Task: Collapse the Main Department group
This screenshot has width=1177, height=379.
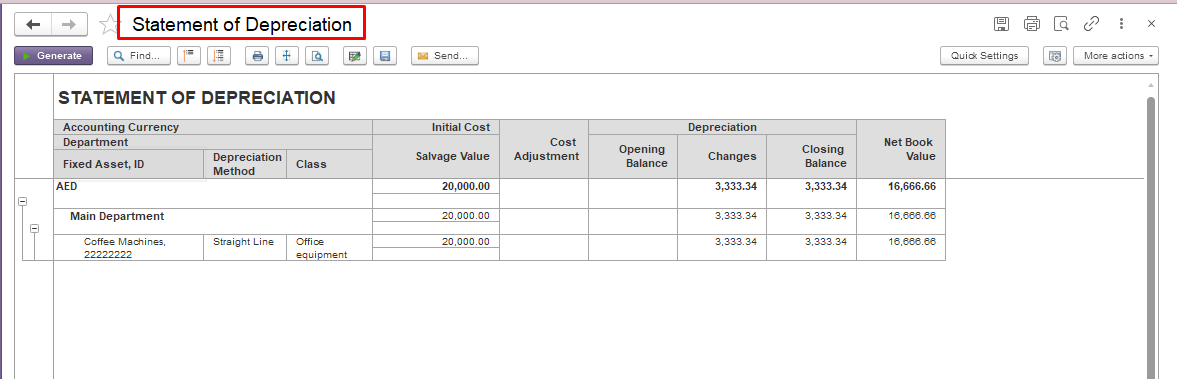Action: click(35, 228)
